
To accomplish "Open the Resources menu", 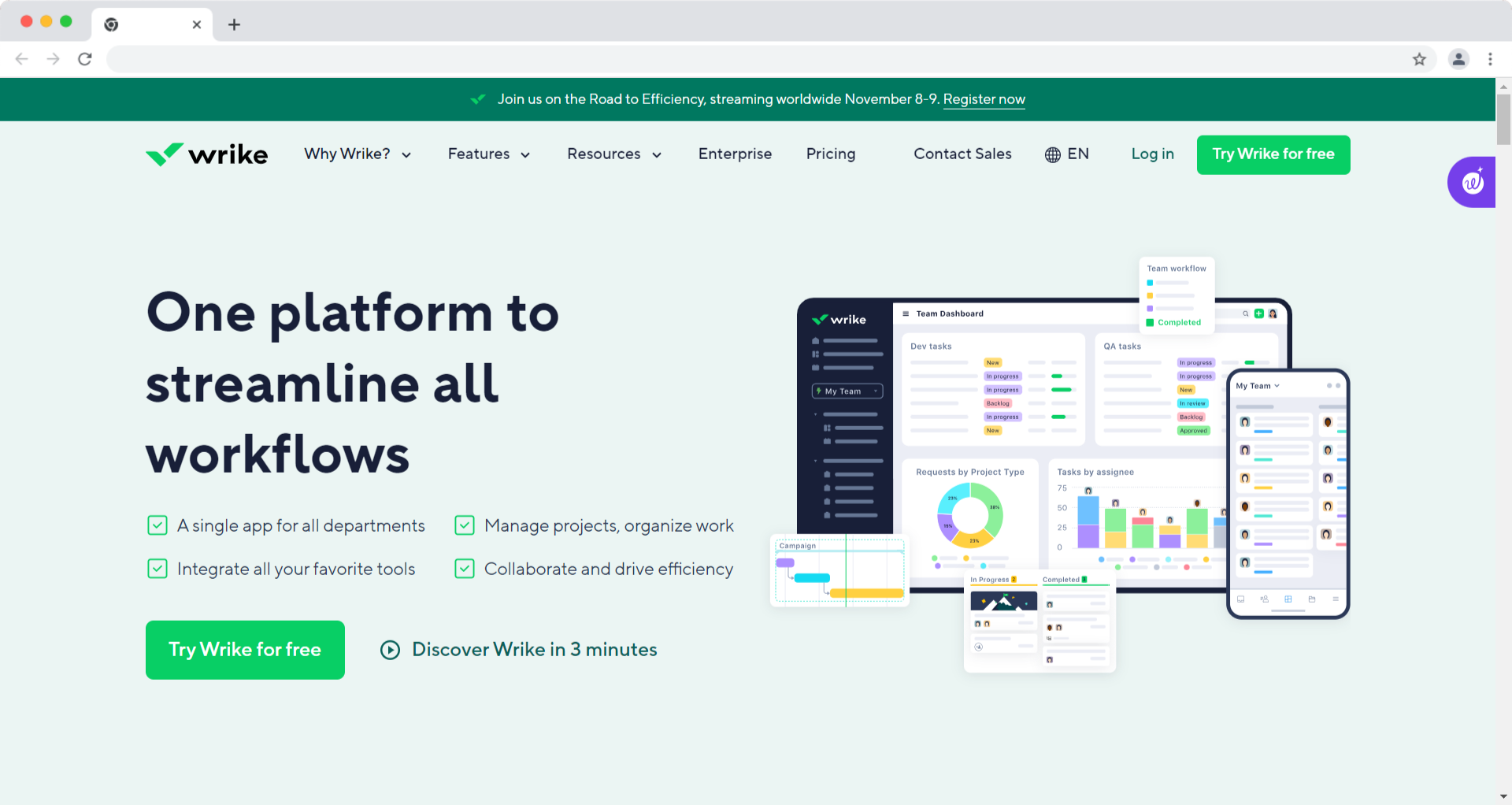I will pos(614,154).
